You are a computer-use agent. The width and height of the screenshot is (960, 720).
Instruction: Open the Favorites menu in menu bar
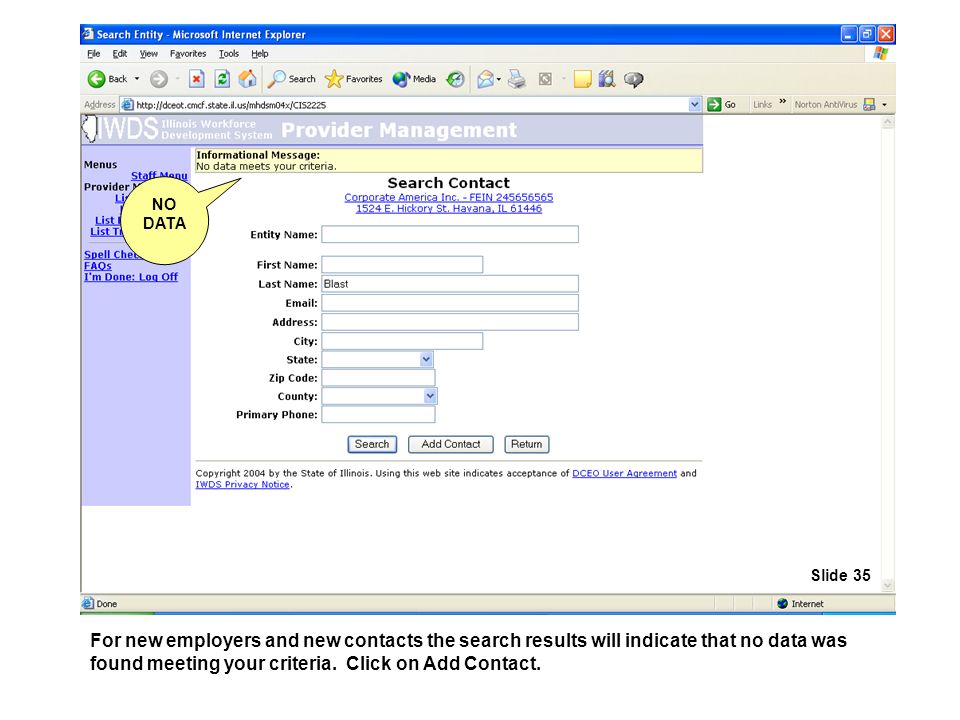tap(188, 54)
